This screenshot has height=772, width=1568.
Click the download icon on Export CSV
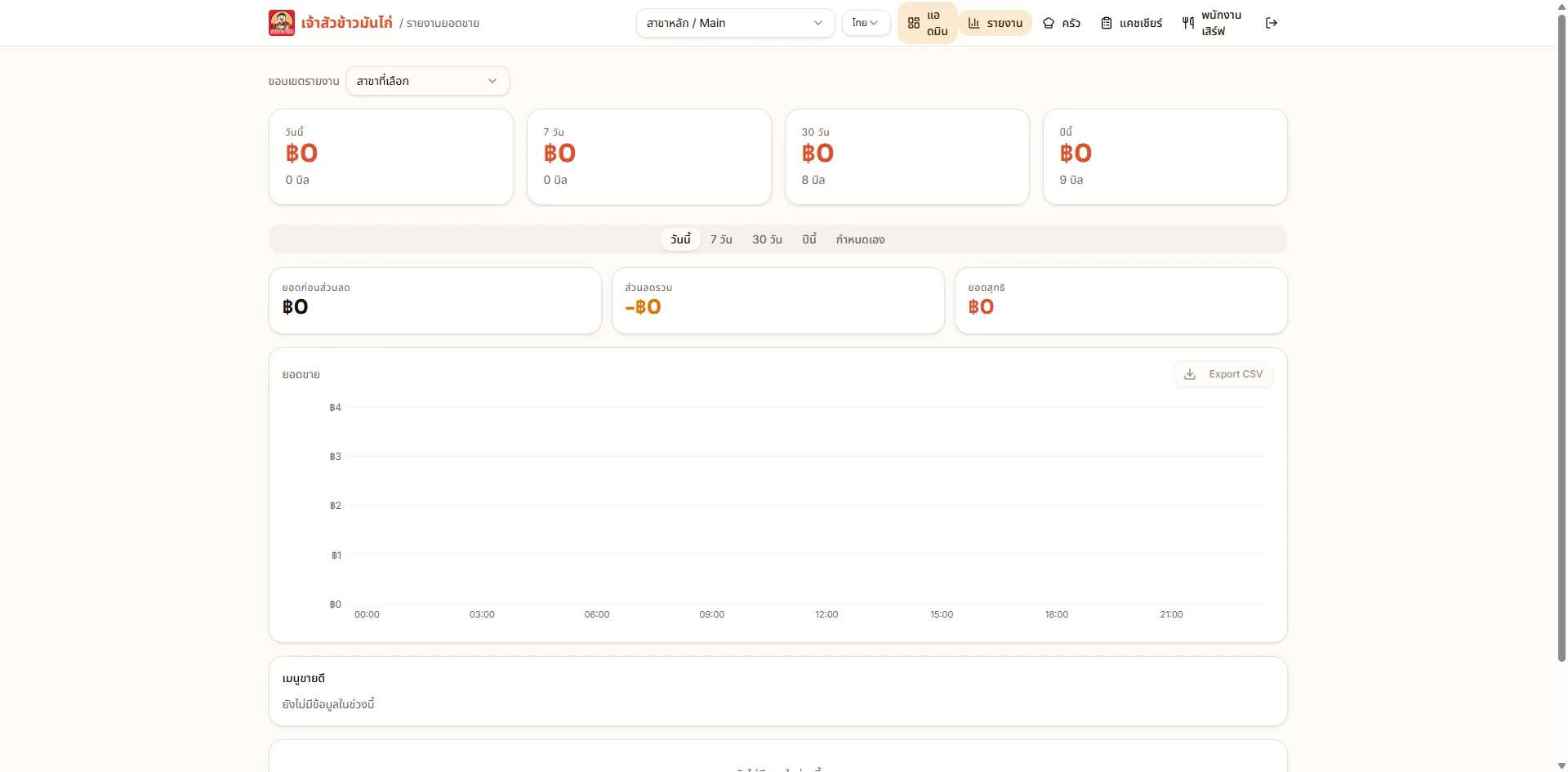(1190, 374)
